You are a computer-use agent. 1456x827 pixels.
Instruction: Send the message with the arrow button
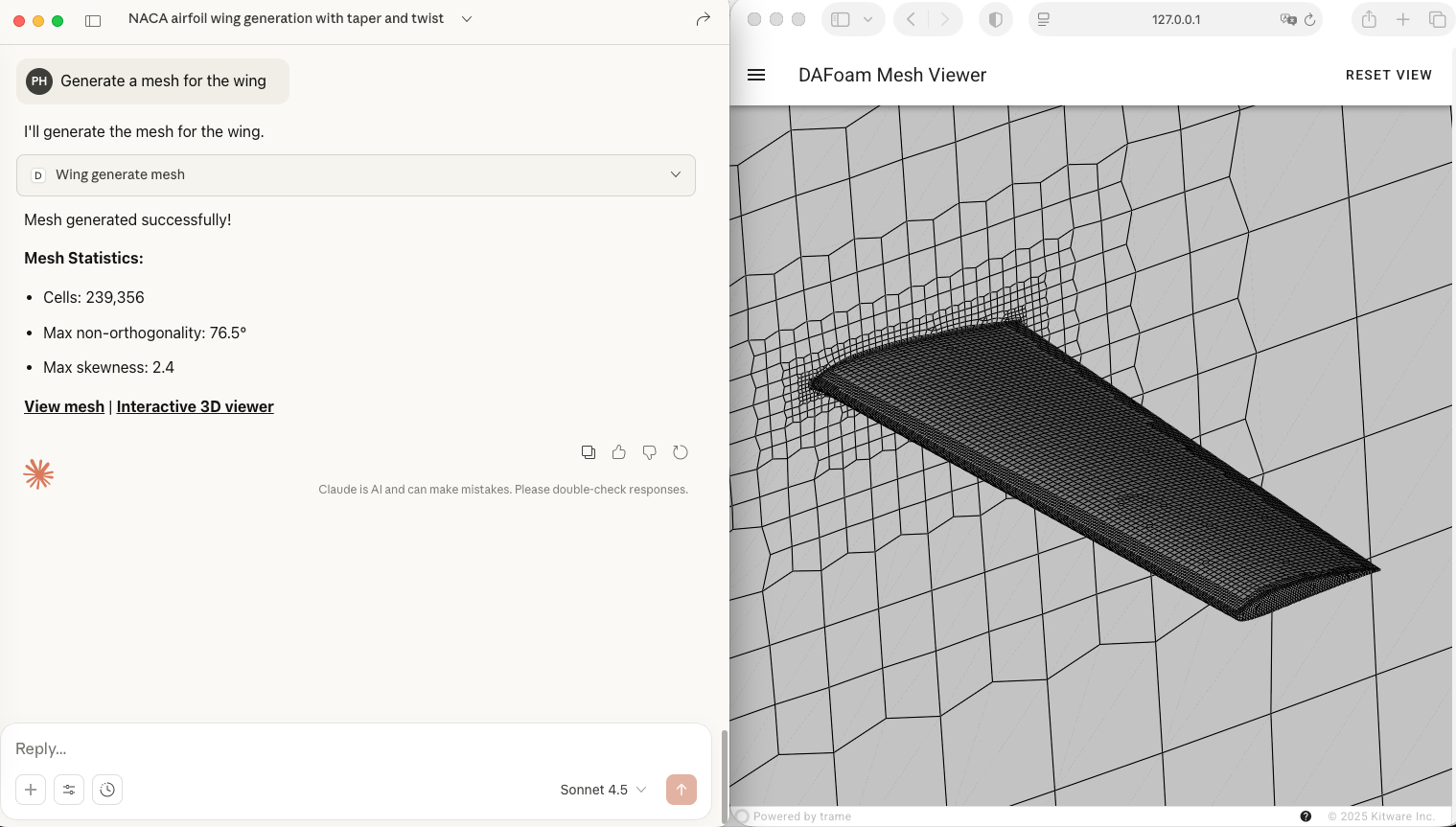coord(682,790)
